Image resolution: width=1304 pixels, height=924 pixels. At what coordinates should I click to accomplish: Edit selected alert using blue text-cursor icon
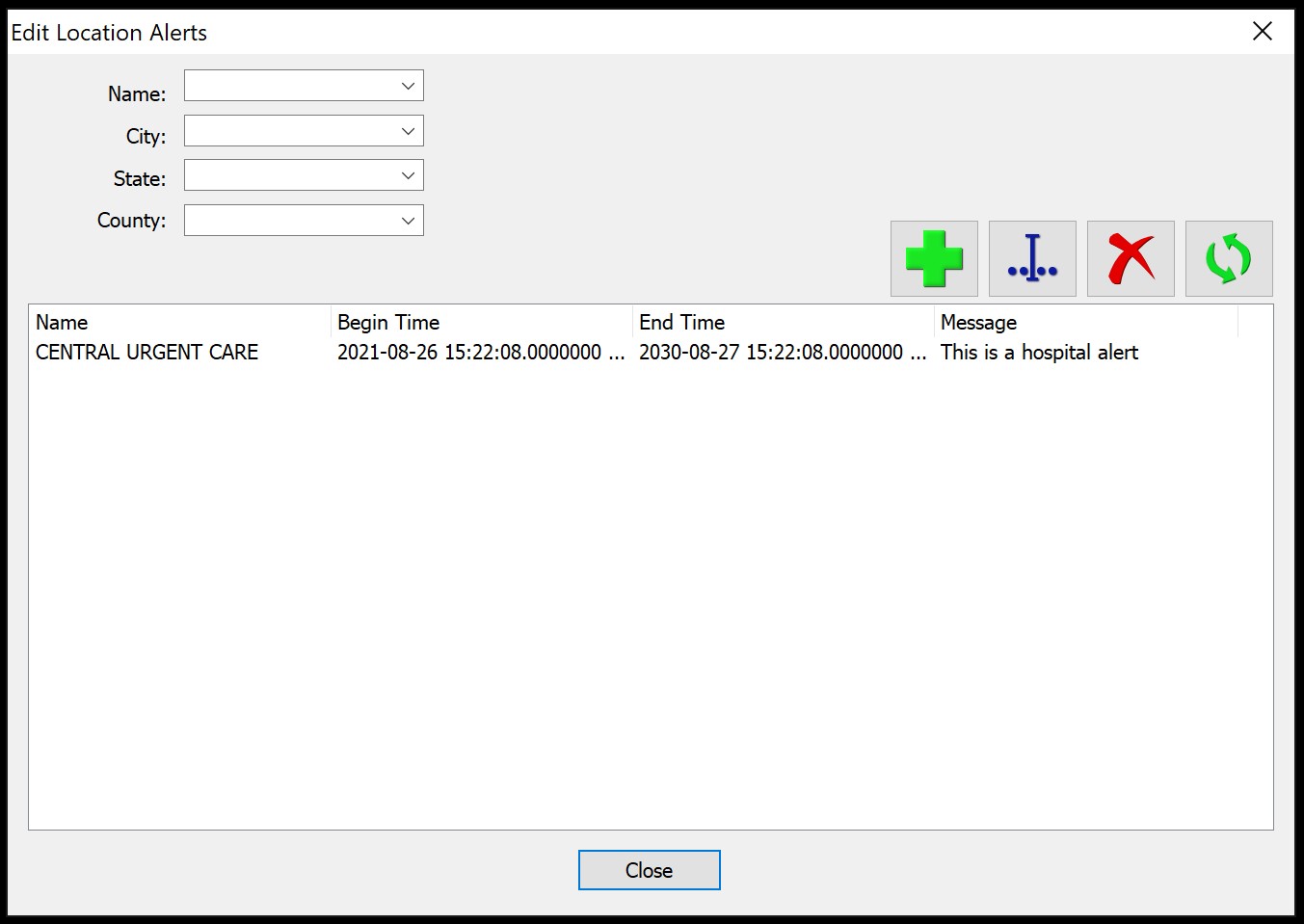tap(1032, 258)
